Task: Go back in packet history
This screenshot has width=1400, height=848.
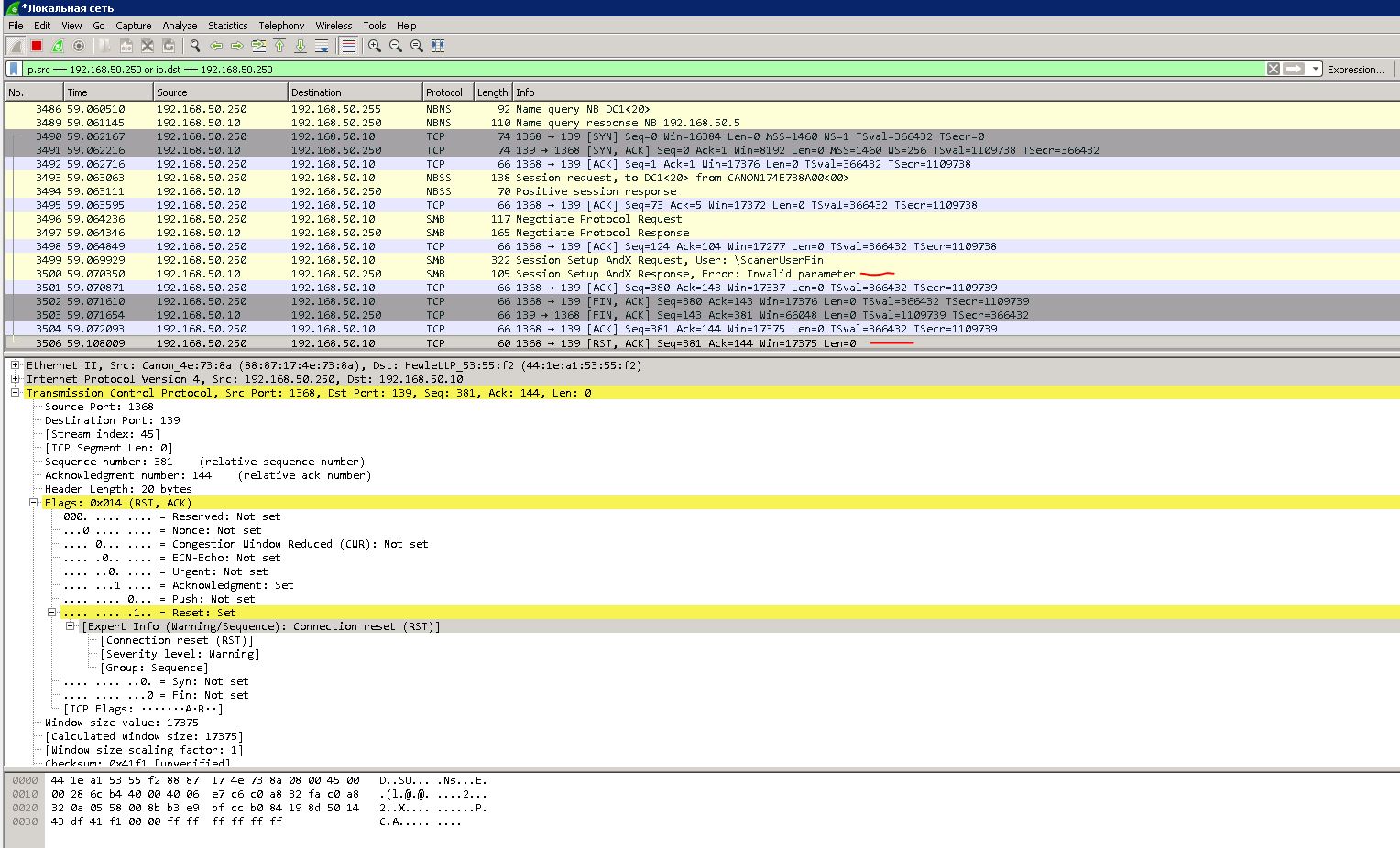Action: click(x=216, y=46)
